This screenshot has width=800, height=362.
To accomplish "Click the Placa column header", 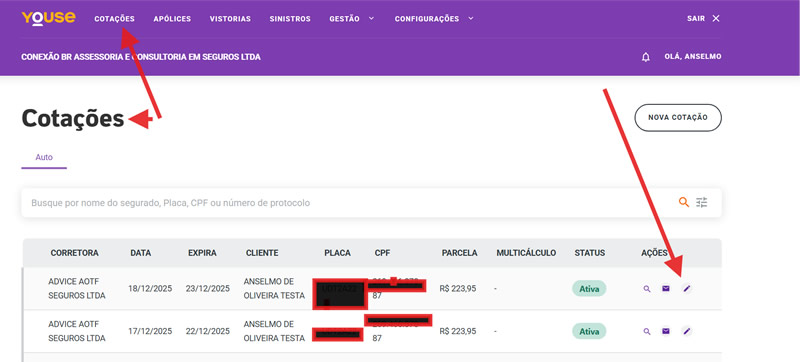I will tap(338, 253).
